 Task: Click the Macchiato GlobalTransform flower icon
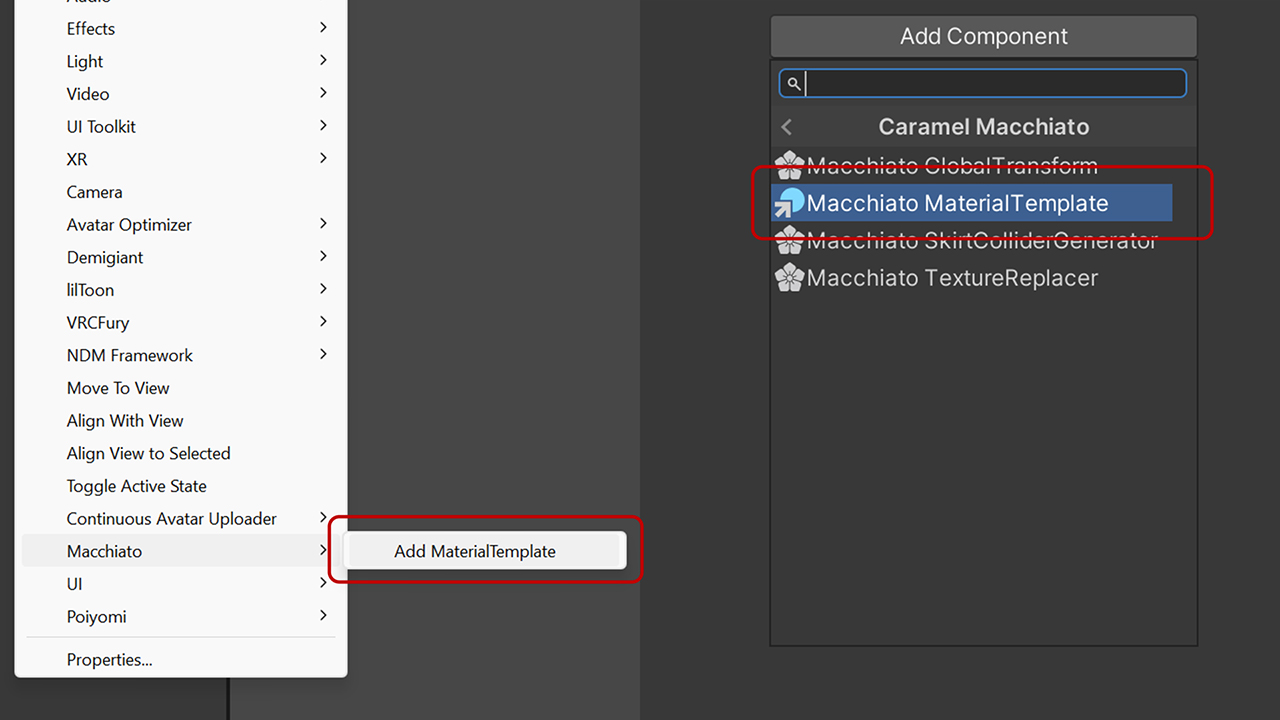pyautogui.click(x=790, y=165)
